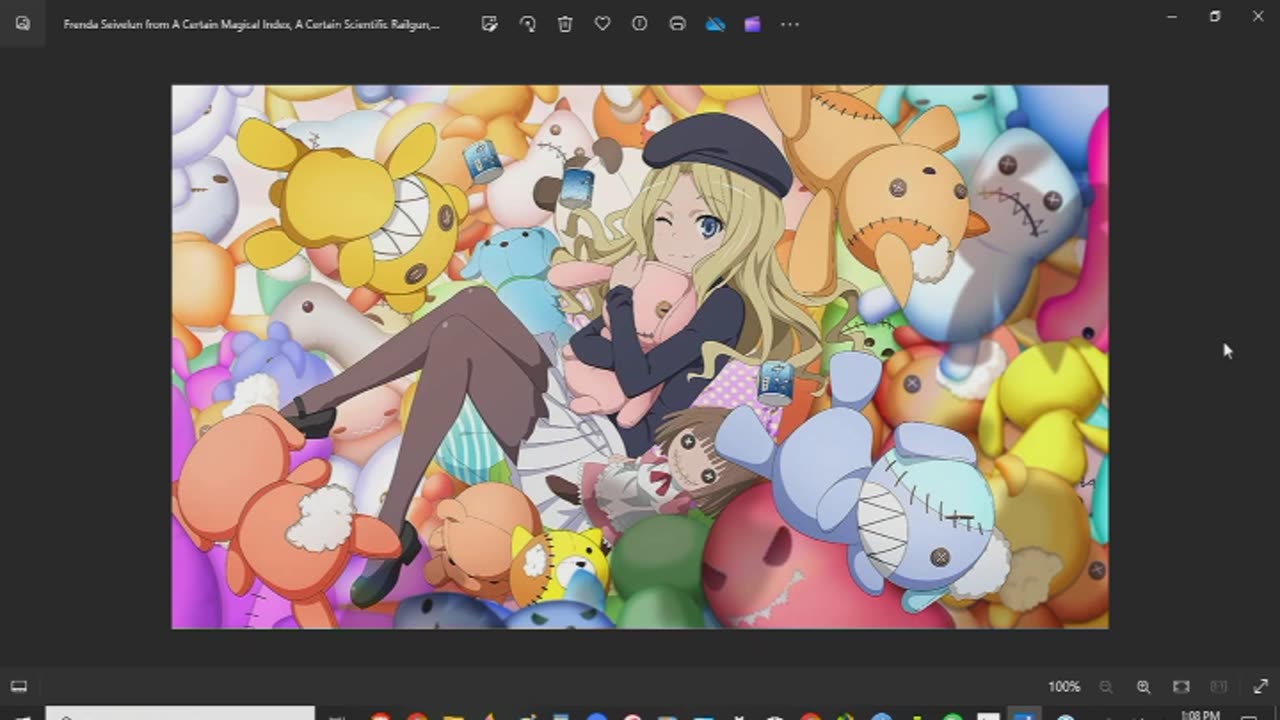Enter full screen with the expand arrows

(1260, 687)
